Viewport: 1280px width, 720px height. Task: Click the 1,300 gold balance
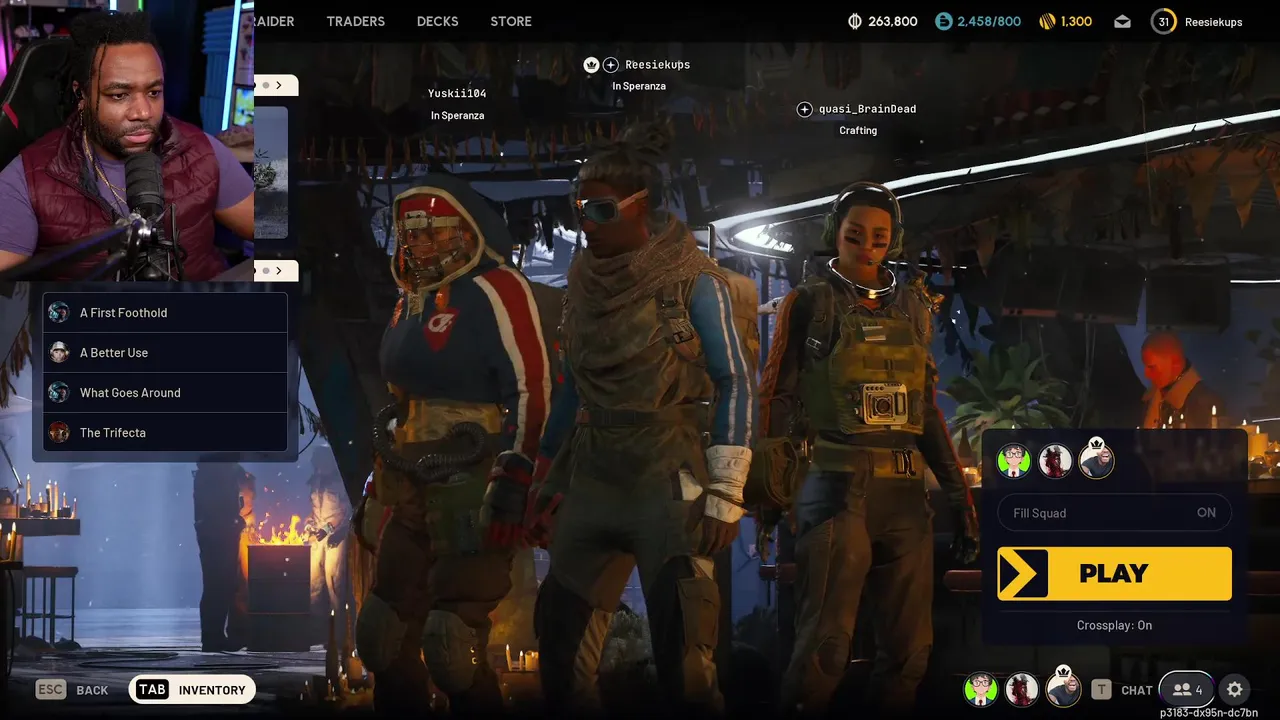click(1076, 21)
